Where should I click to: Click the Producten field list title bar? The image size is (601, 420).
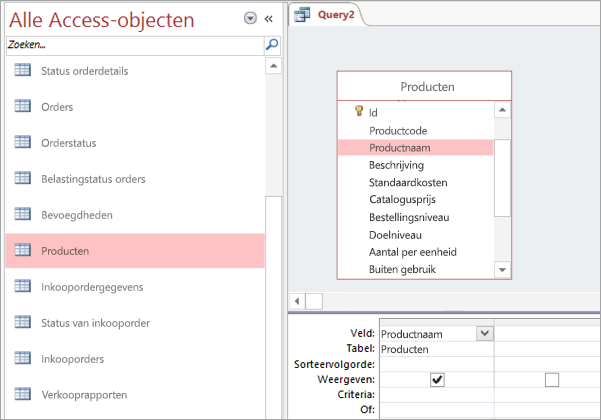tap(424, 87)
